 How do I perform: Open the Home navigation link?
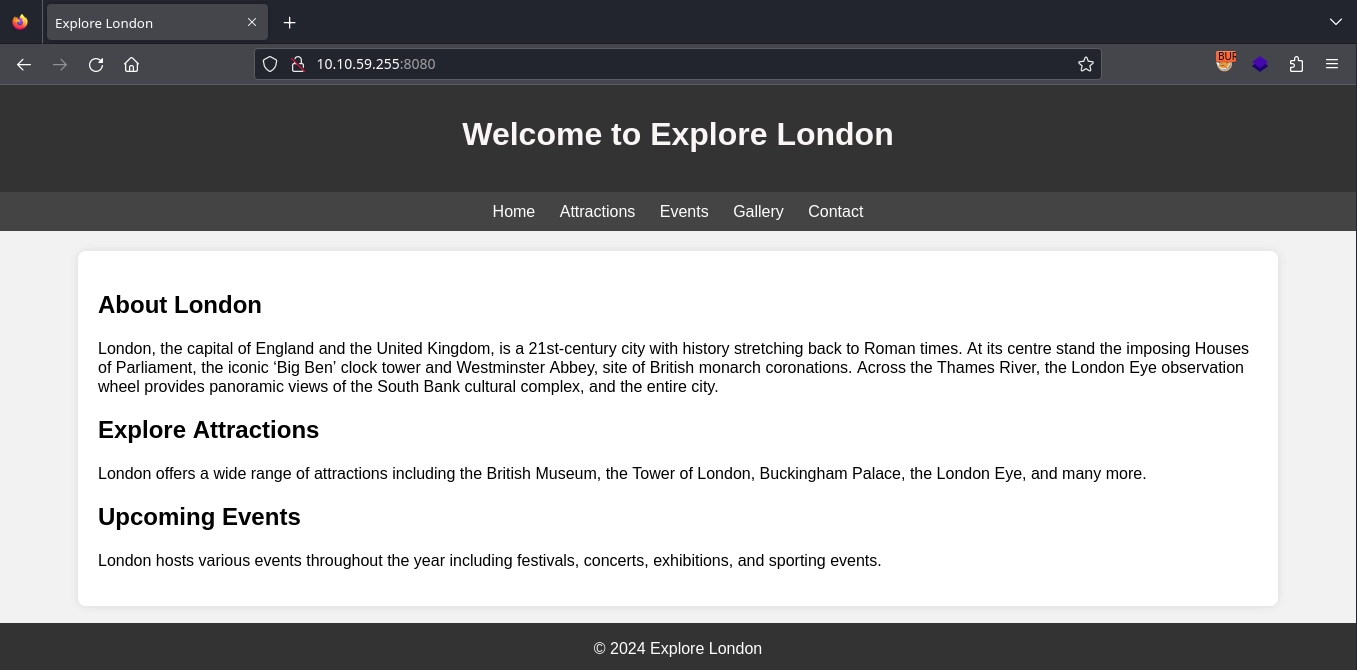pos(513,211)
